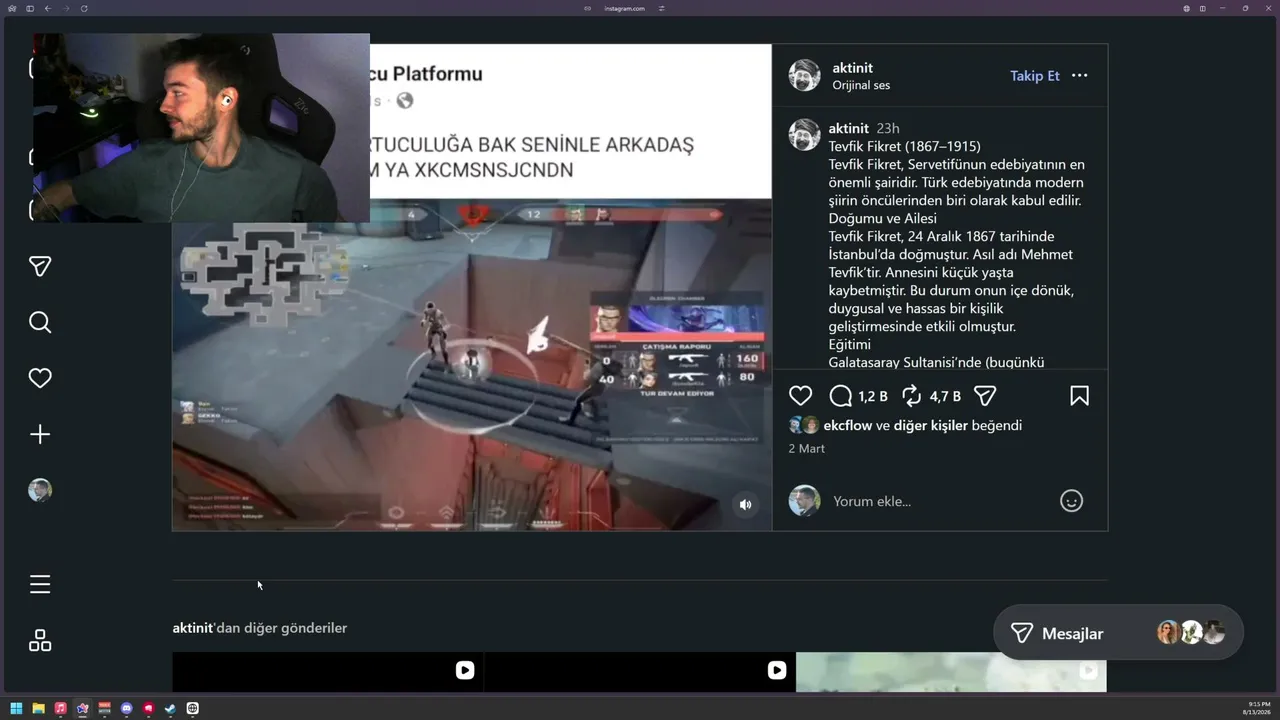Open site controls icon beside the address
This screenshot has height=720, width=1280.
coord(661,8)
